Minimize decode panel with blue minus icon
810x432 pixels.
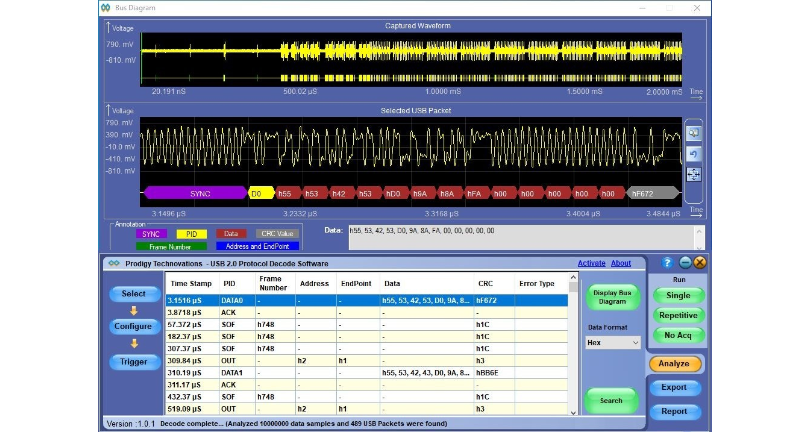click(685, 263)
